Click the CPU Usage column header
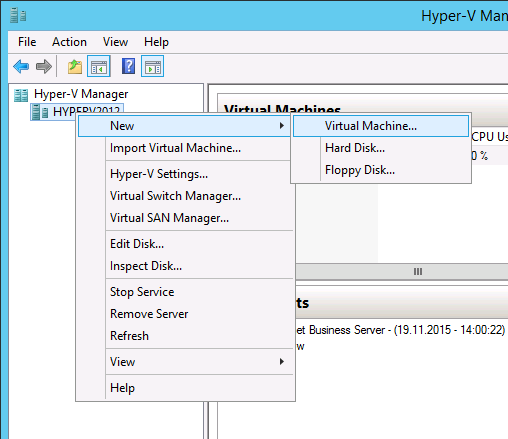The height and width of the screenshot is (439, 508). (x=490, y=137)
